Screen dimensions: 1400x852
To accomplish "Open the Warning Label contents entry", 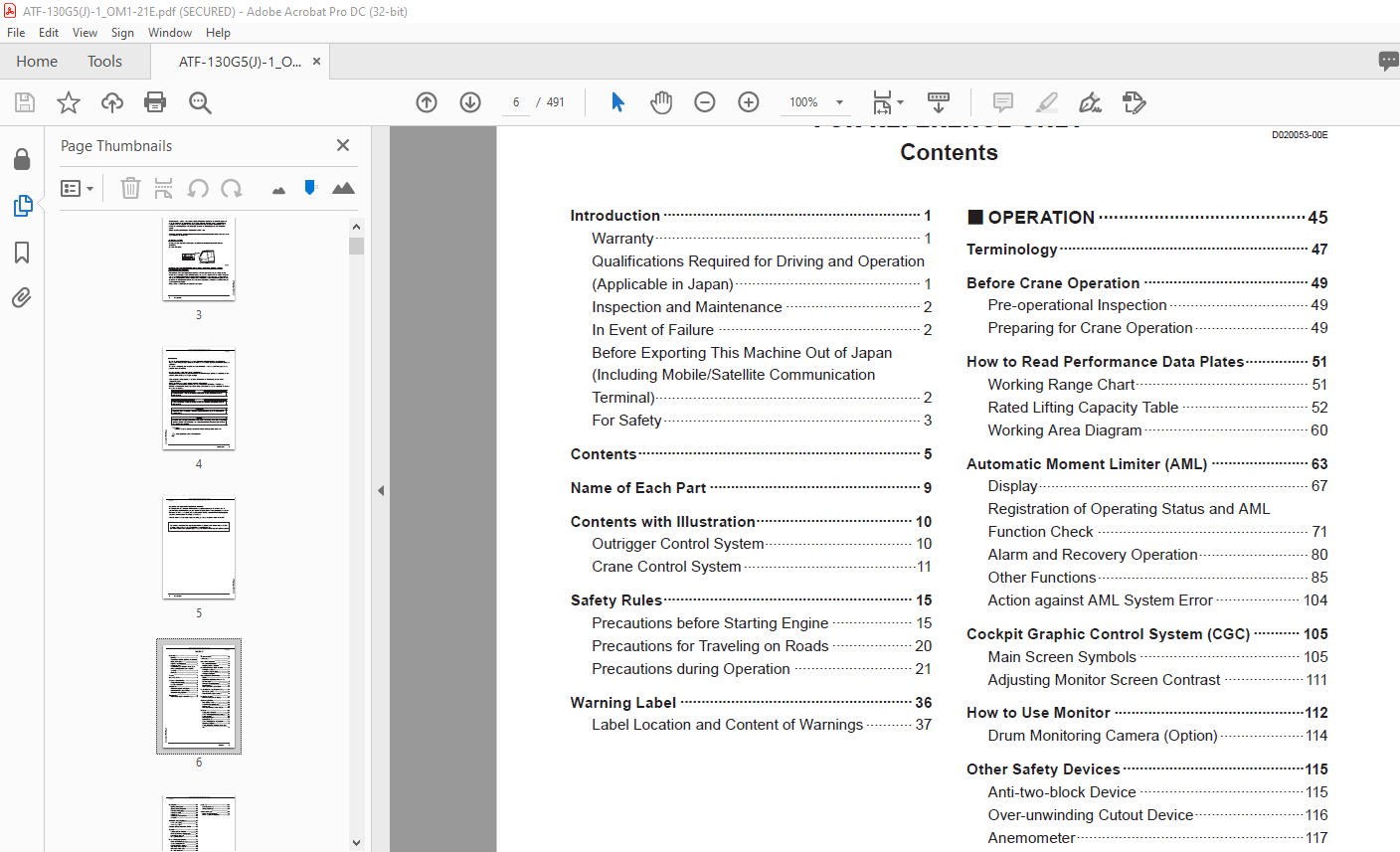I will (x=751, y=703).
